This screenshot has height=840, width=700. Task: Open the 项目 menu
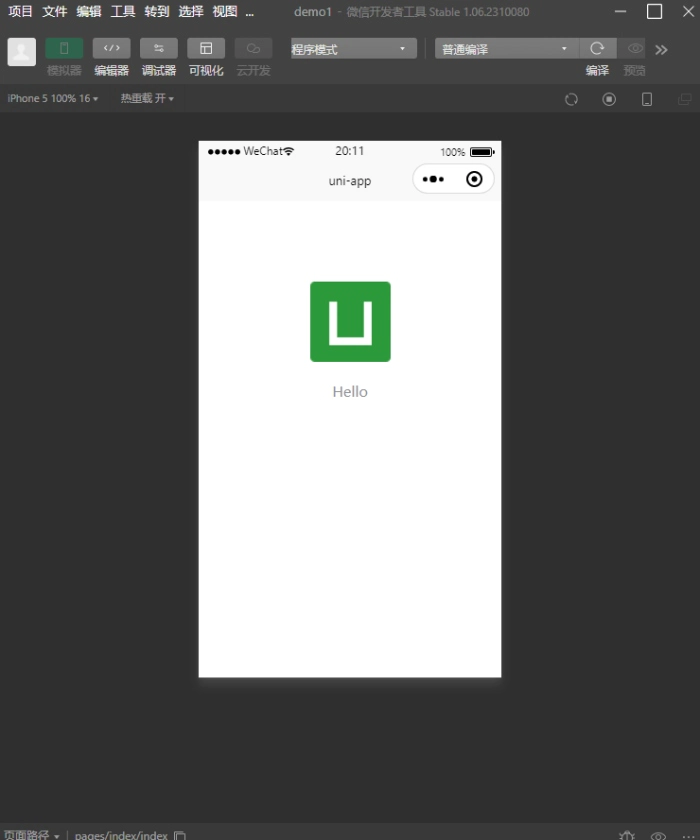coord(20,11)
